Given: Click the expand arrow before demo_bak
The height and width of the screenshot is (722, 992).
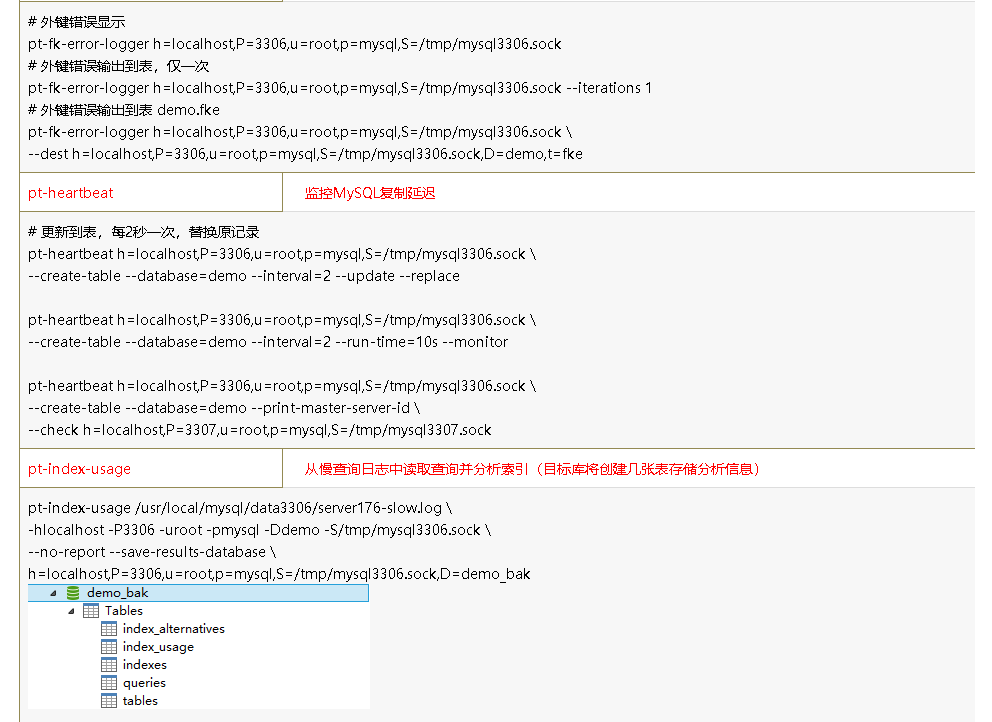Looking at the screenshot, I should tap(53, 592).
